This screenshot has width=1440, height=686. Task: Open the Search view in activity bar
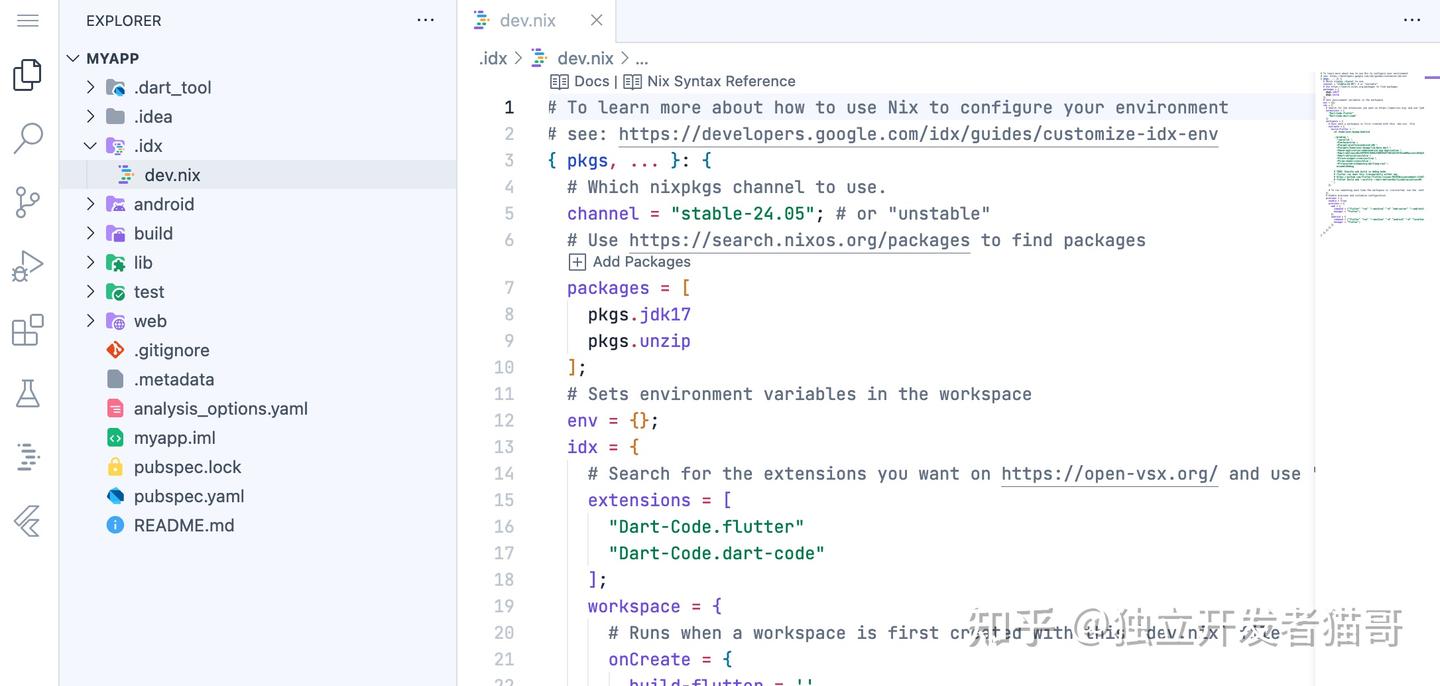point(28,139)
